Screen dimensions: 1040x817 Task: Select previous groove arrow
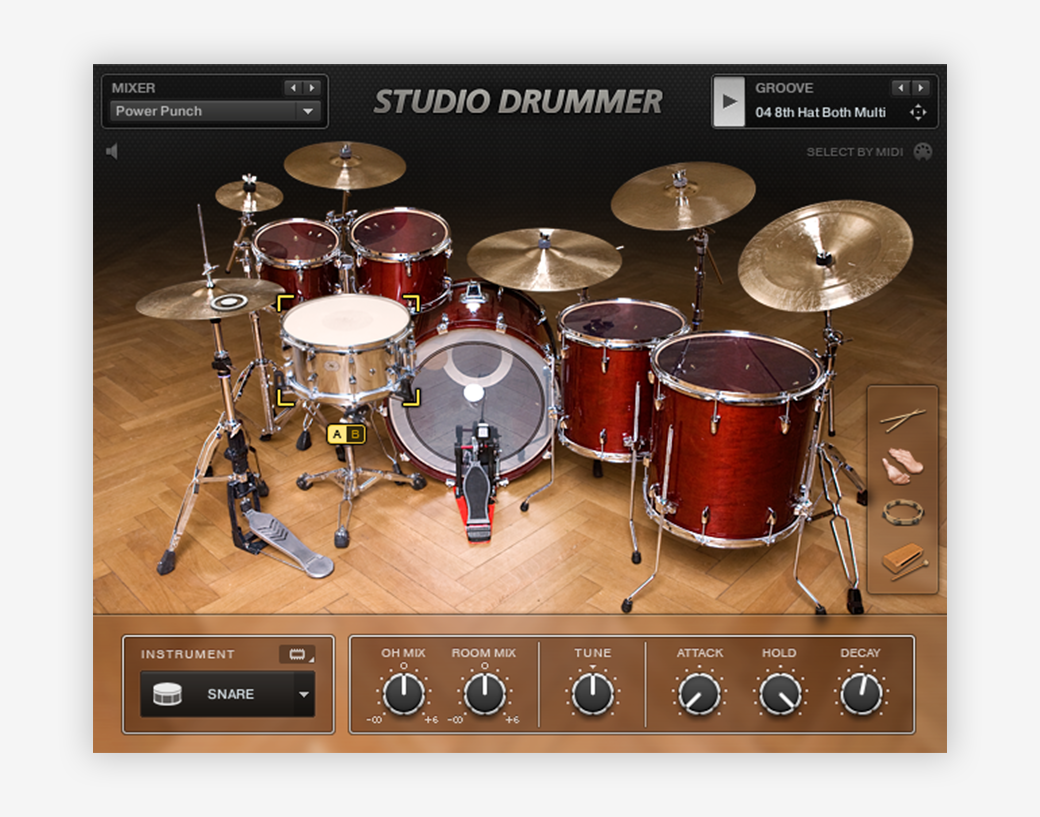901,88
